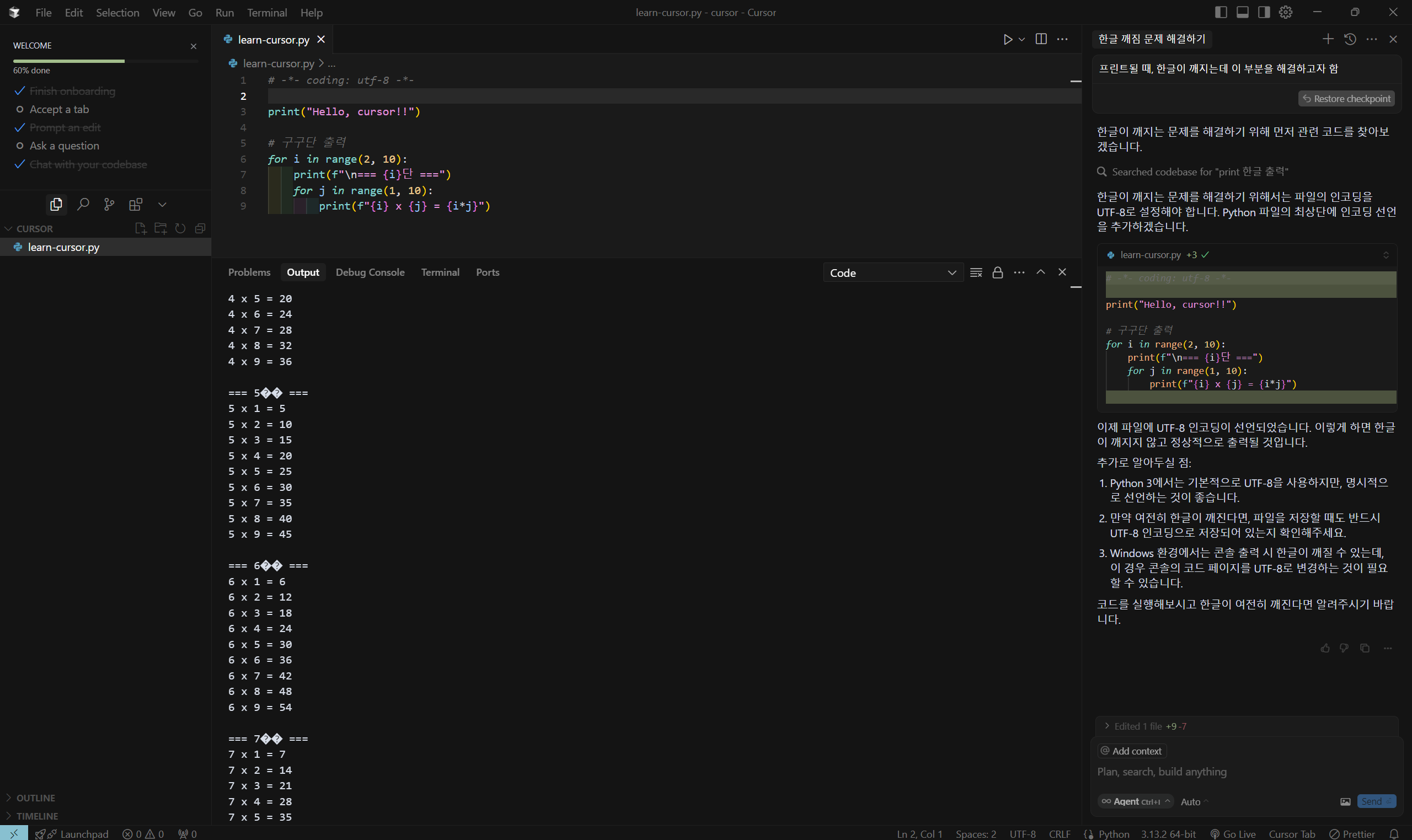Open the Source Control view icon

pos(109,204)
